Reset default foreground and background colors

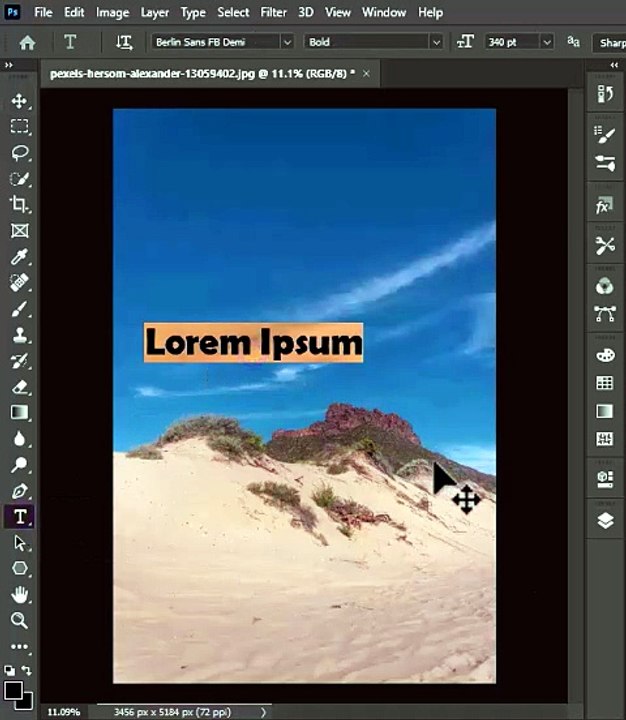(9, 670)
